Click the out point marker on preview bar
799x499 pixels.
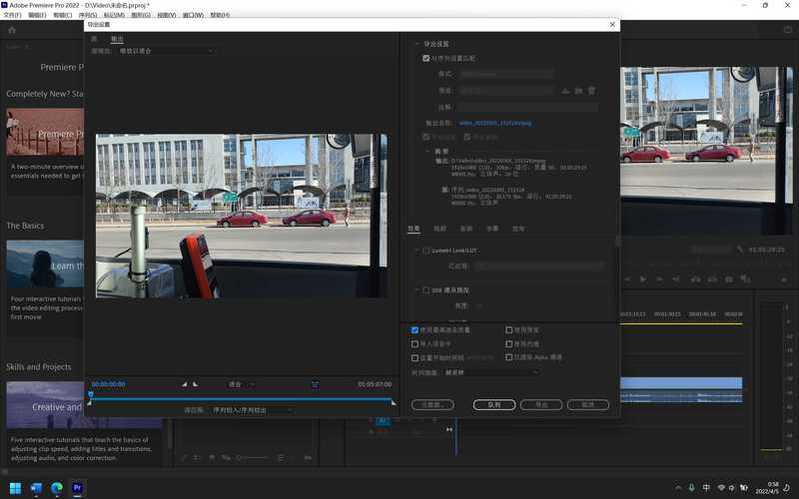393,403
